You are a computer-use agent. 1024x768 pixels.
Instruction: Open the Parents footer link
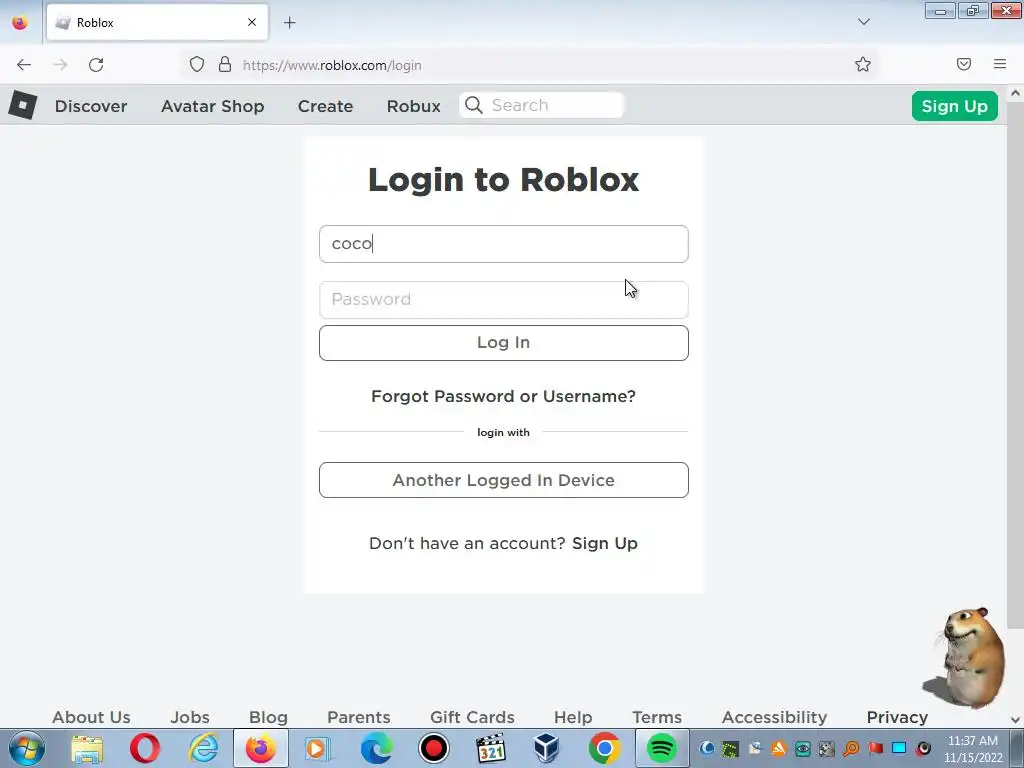(359, 717)
